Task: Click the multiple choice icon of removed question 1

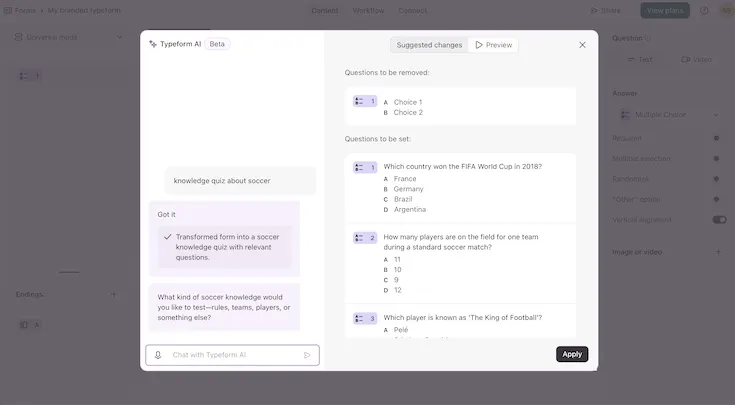Action: (365, 101)
